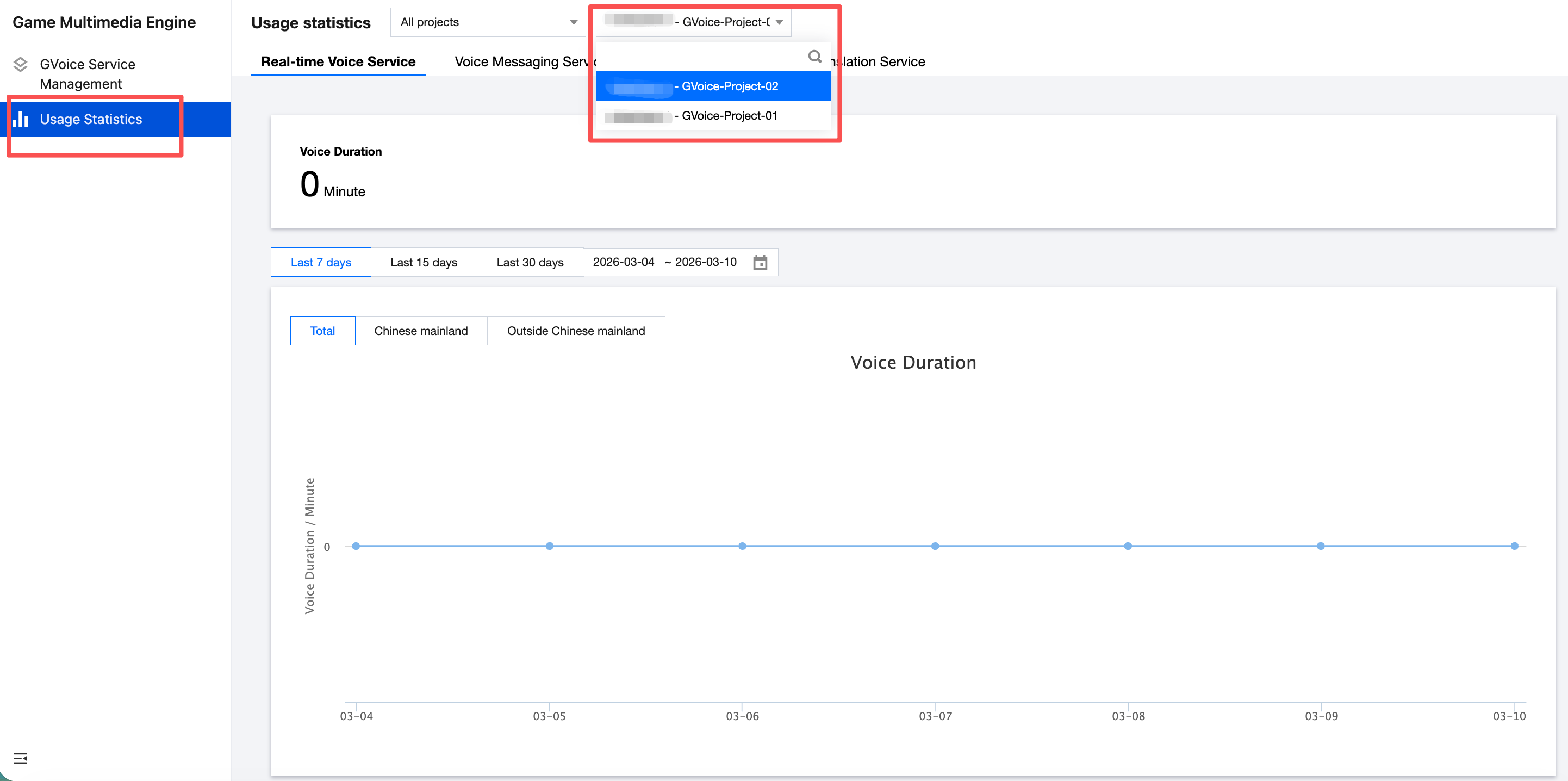Switch to Real-time Voice Service tab
Viewport: 1568px width, 781px height.
click(x=338, y=61)
